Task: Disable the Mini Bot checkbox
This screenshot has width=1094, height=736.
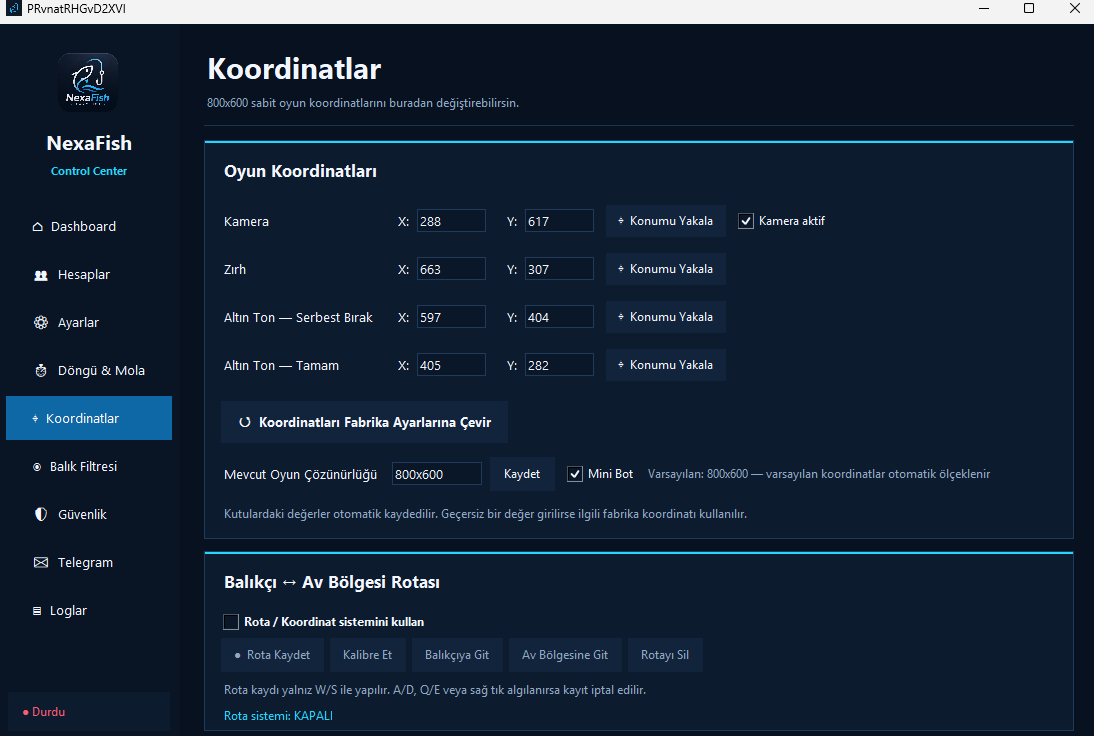Action: click(575, 474)
